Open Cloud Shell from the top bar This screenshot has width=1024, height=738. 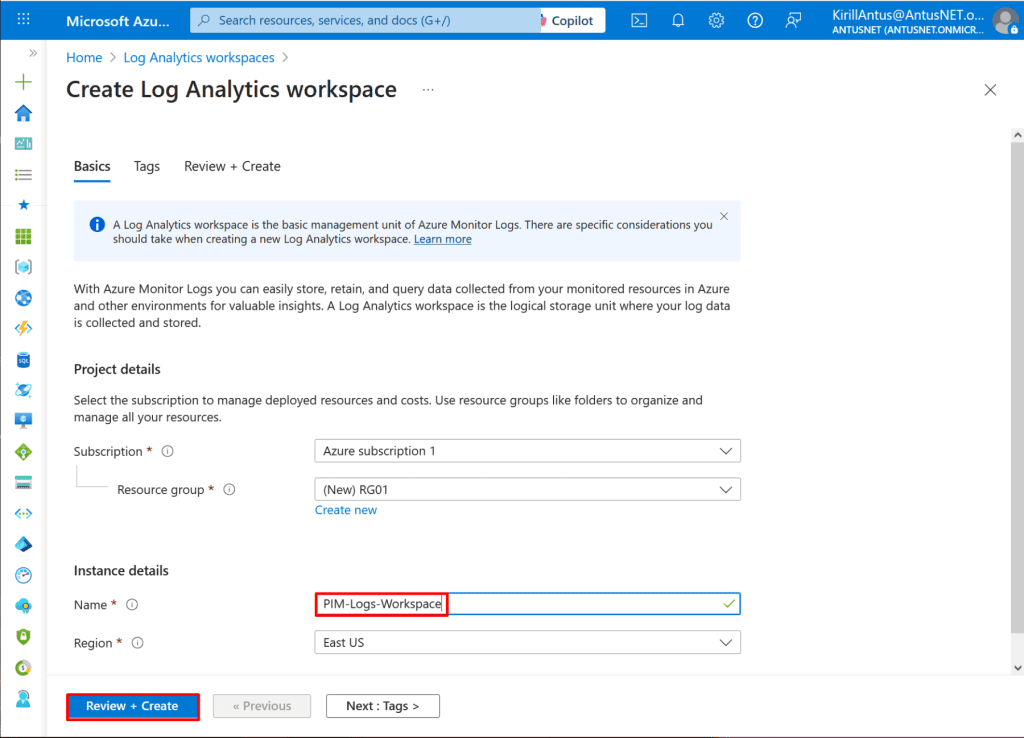coord(640,20)
